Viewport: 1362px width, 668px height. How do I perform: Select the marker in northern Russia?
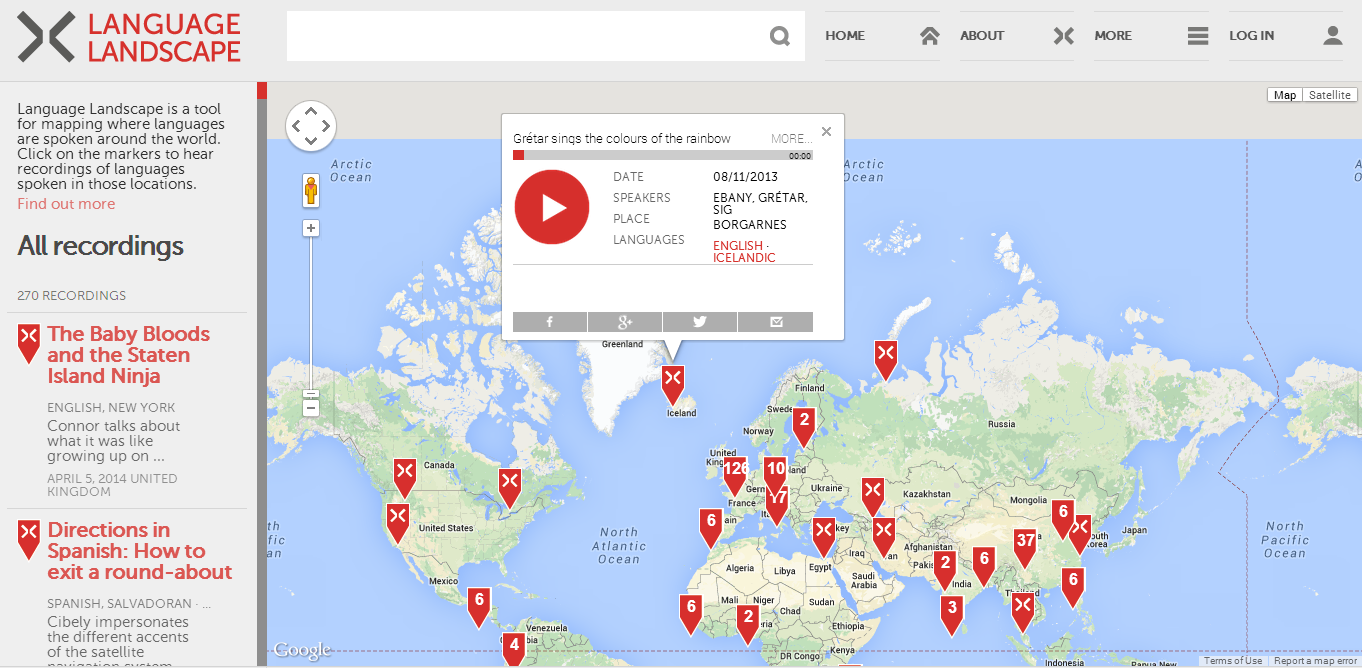(x=885, y=358)
